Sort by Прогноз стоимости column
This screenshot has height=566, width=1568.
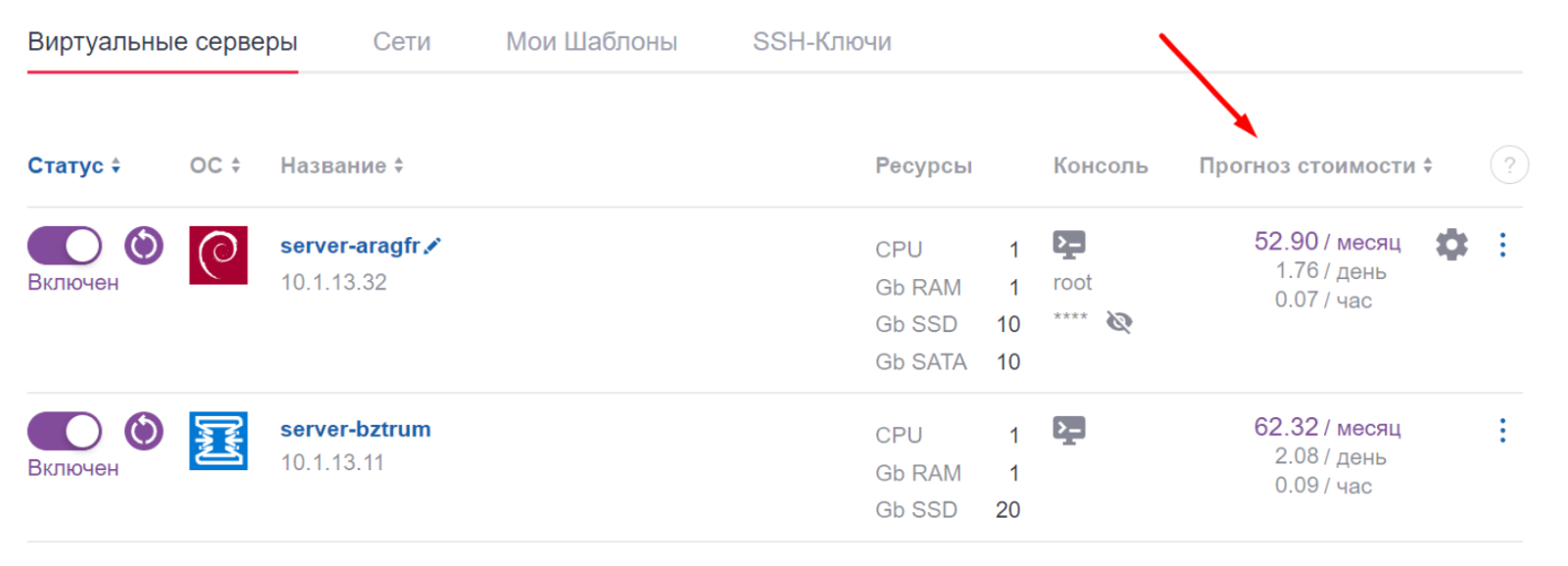pyautogui.click(x=1315, y=165)
